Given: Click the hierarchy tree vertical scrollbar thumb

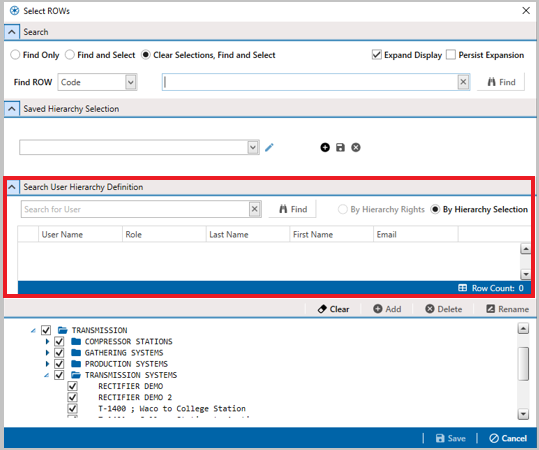Looking at the screenshot, I should tap(523, 364).
